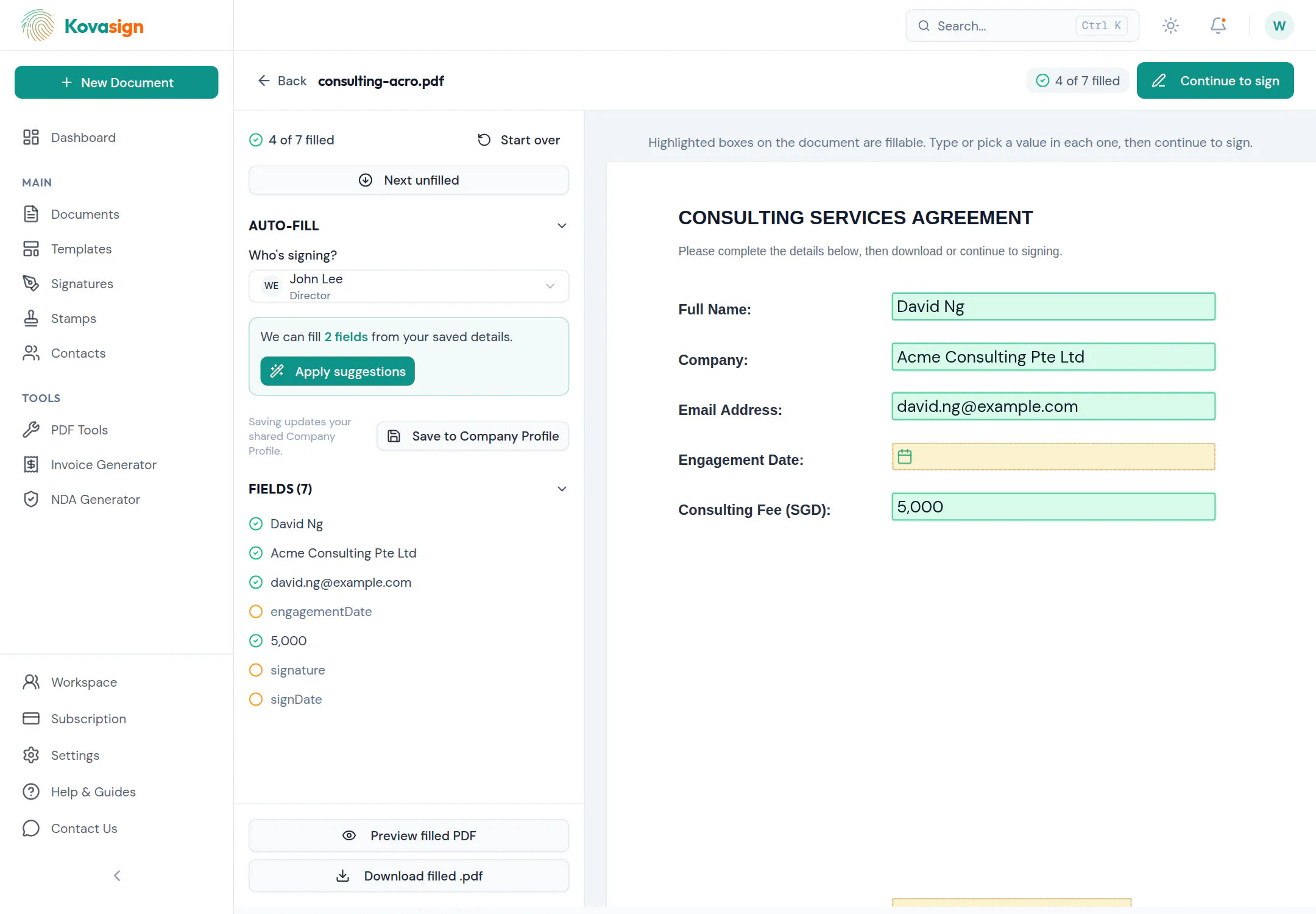Click Preview filled PDF
This screenshot has width=1316, height=914.
[409, 835]
